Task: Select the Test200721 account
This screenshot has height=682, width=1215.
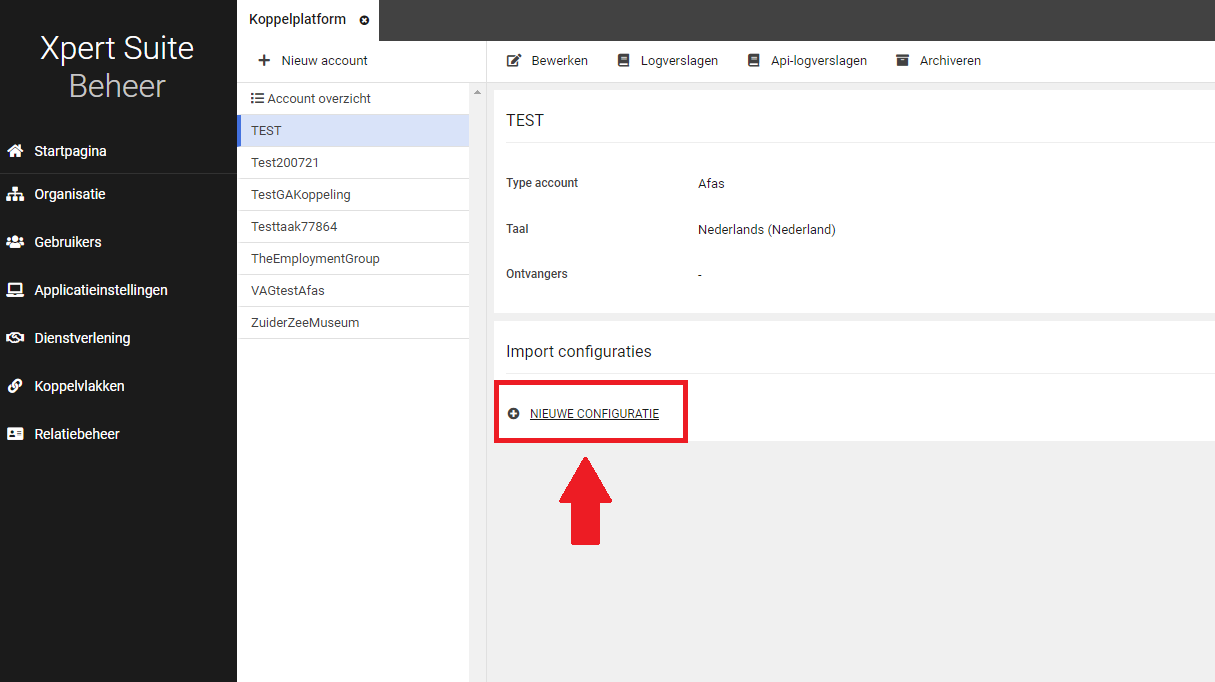Action: [285, 163]
